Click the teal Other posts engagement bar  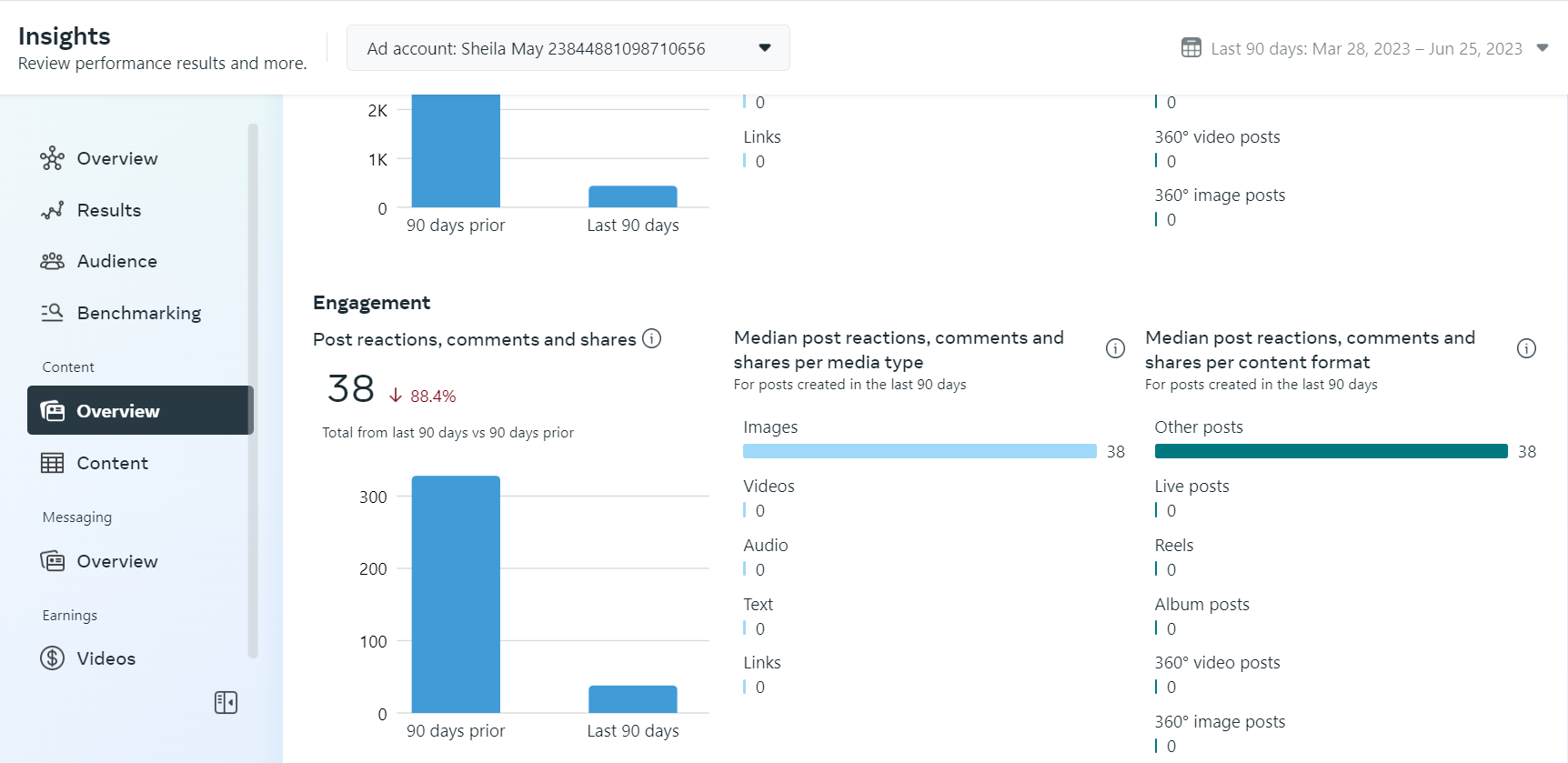[1331, 451]
